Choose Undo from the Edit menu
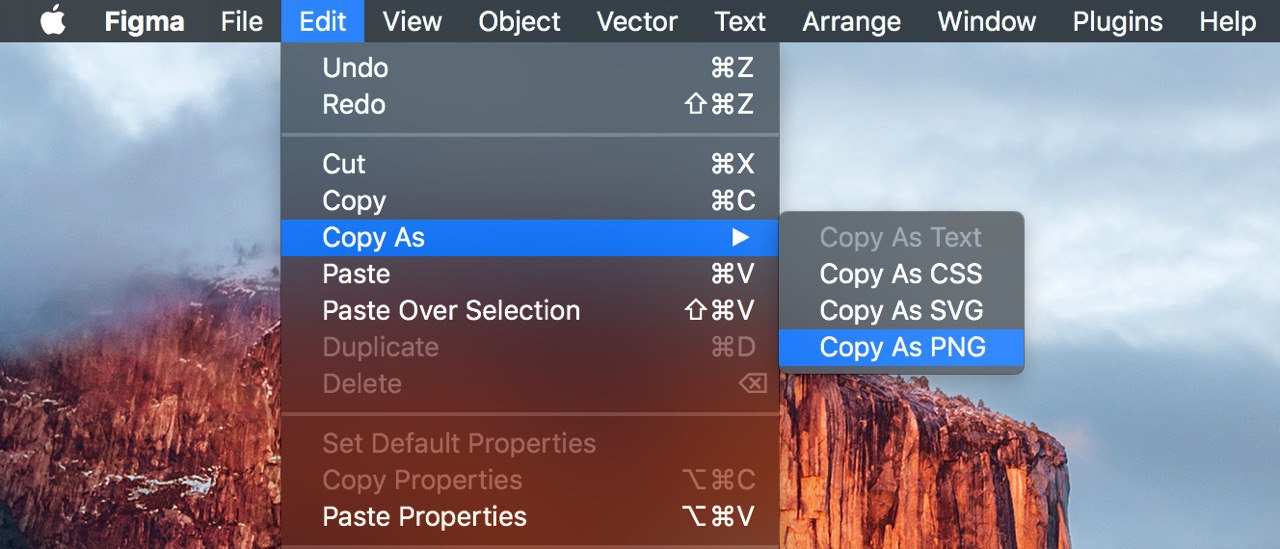 tap(530, 68)
